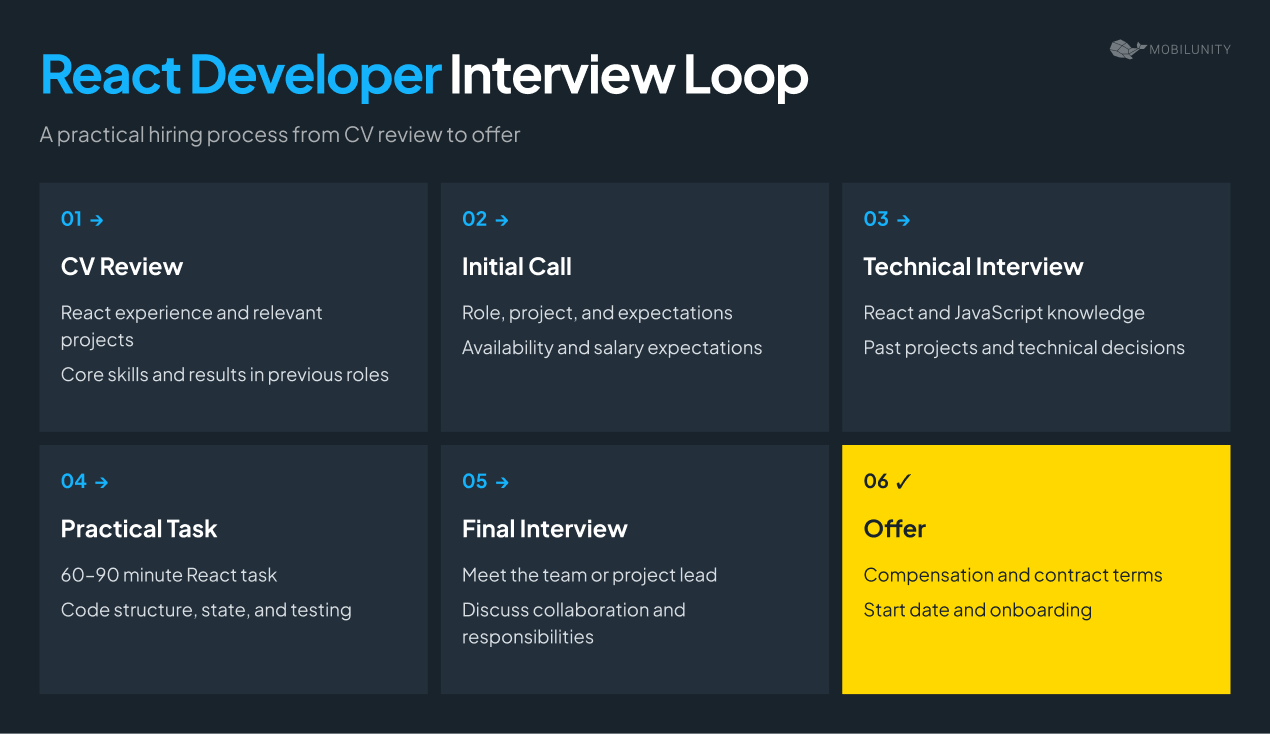Select the 'CV Review' card heading
Image resolution: width=1270 pixels, height=734 pixels.
(122, 267)
